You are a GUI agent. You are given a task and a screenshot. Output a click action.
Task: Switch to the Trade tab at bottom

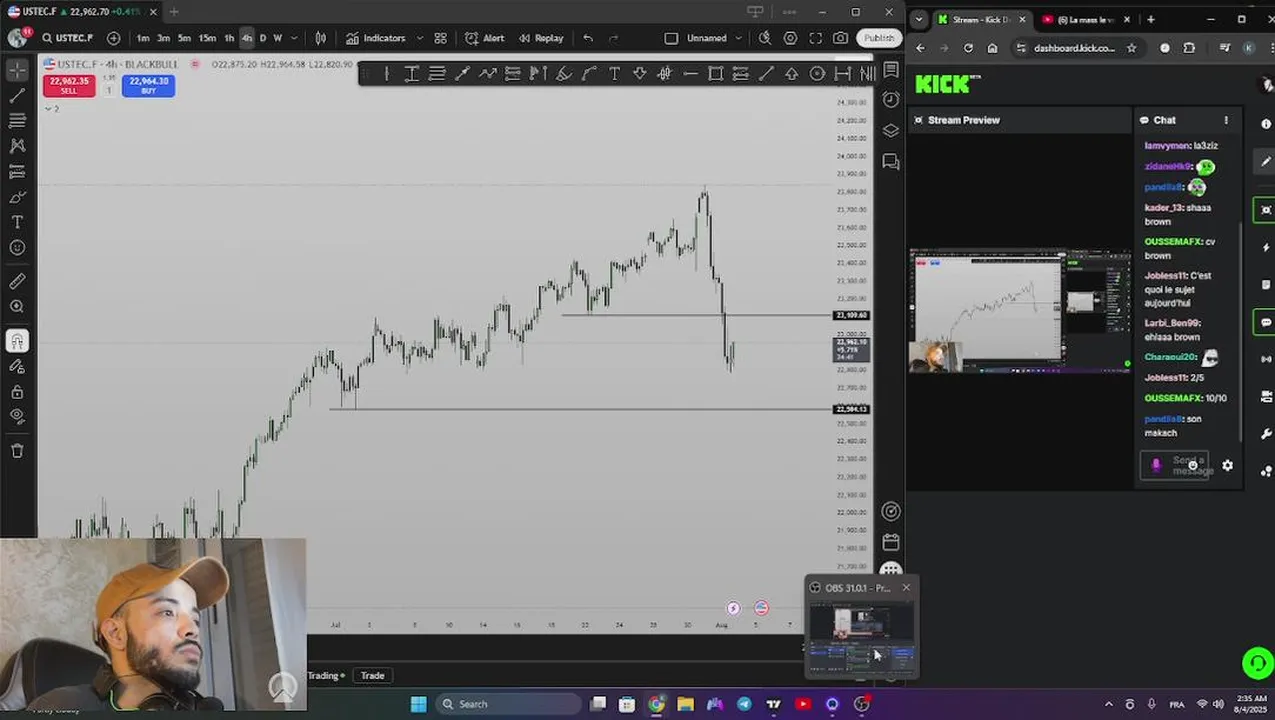[x=372, y=675]
